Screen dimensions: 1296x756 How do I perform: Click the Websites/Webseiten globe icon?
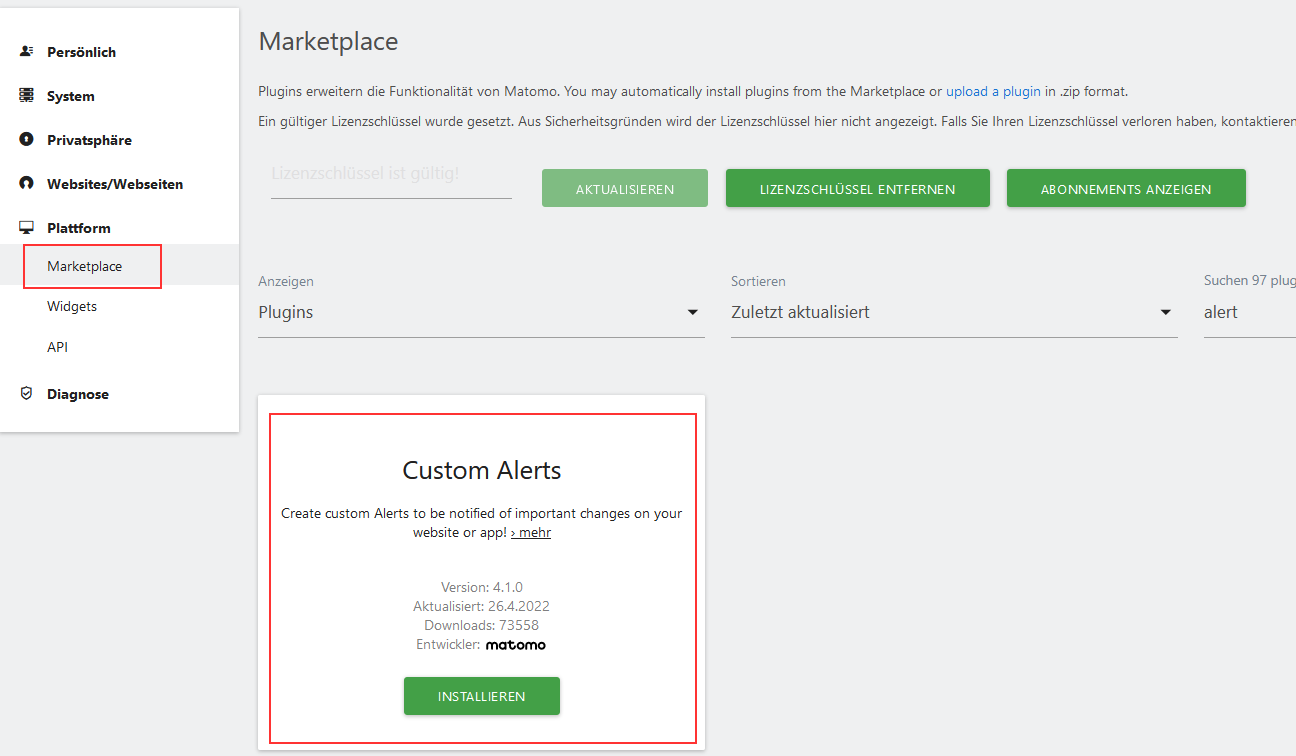[x=27, y=183]
